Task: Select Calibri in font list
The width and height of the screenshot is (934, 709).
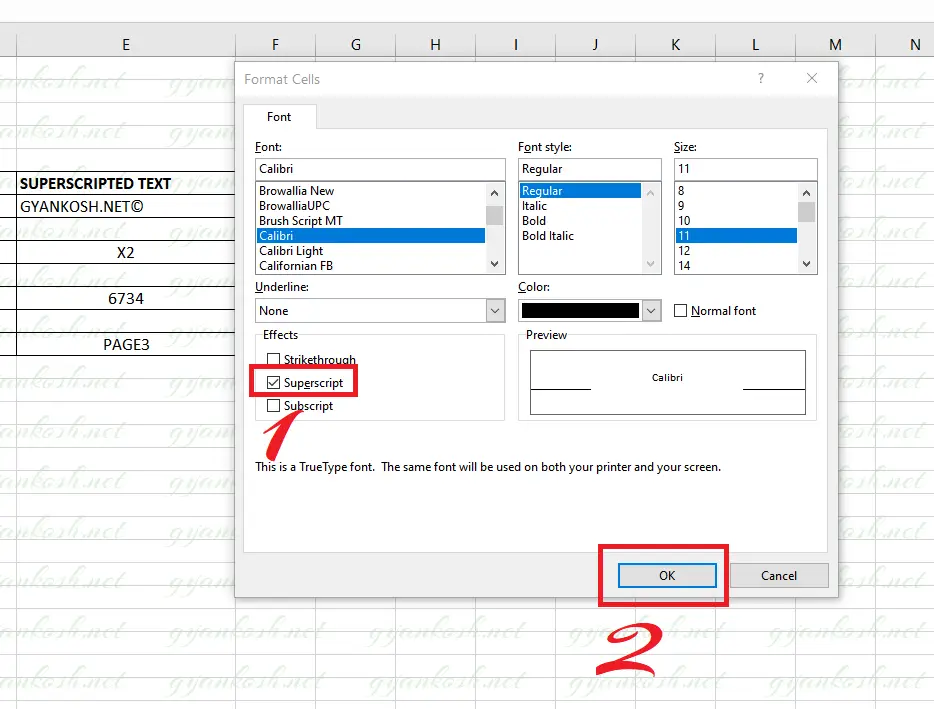Action: click(x=371, y=235)
